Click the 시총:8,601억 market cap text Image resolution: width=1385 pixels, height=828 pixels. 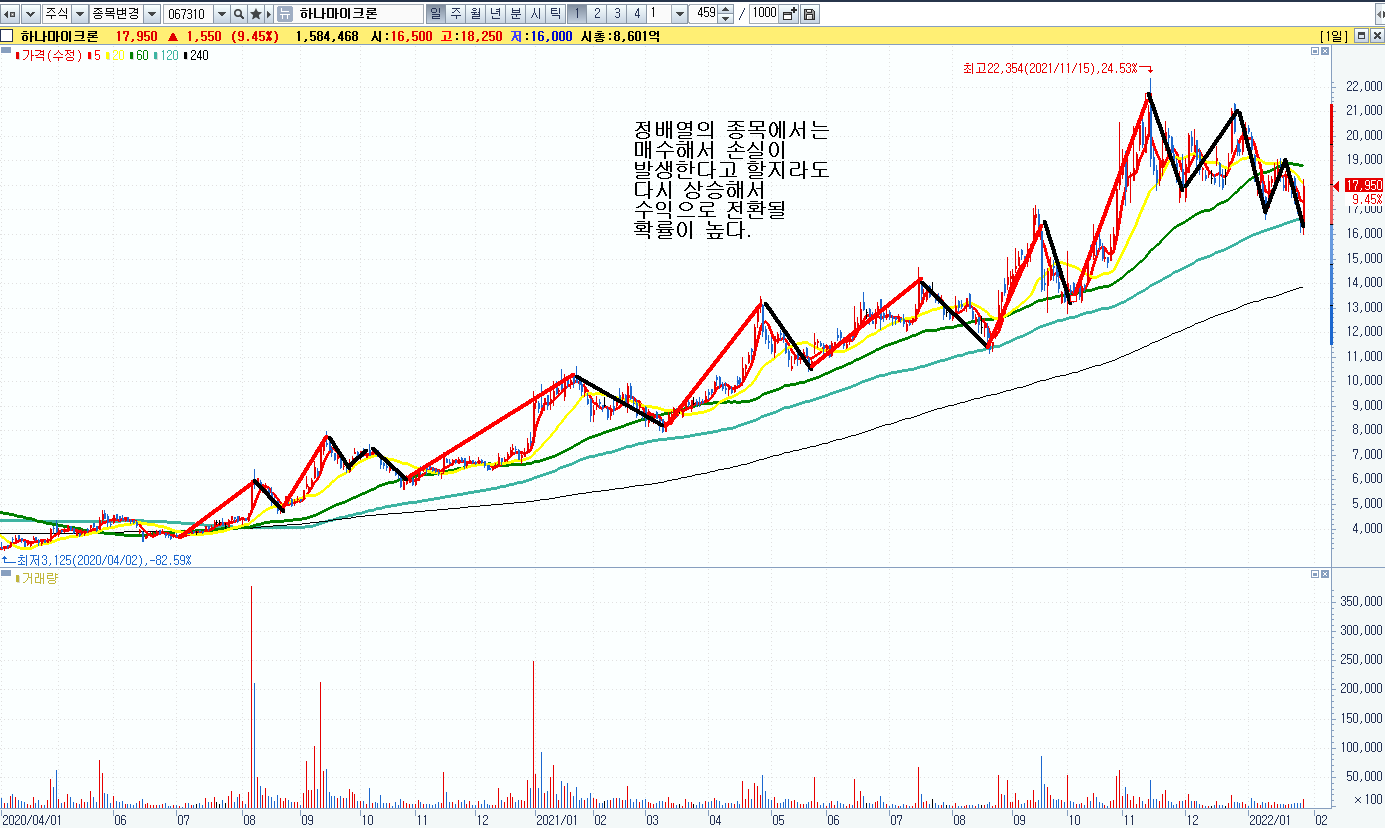point(620,36)
